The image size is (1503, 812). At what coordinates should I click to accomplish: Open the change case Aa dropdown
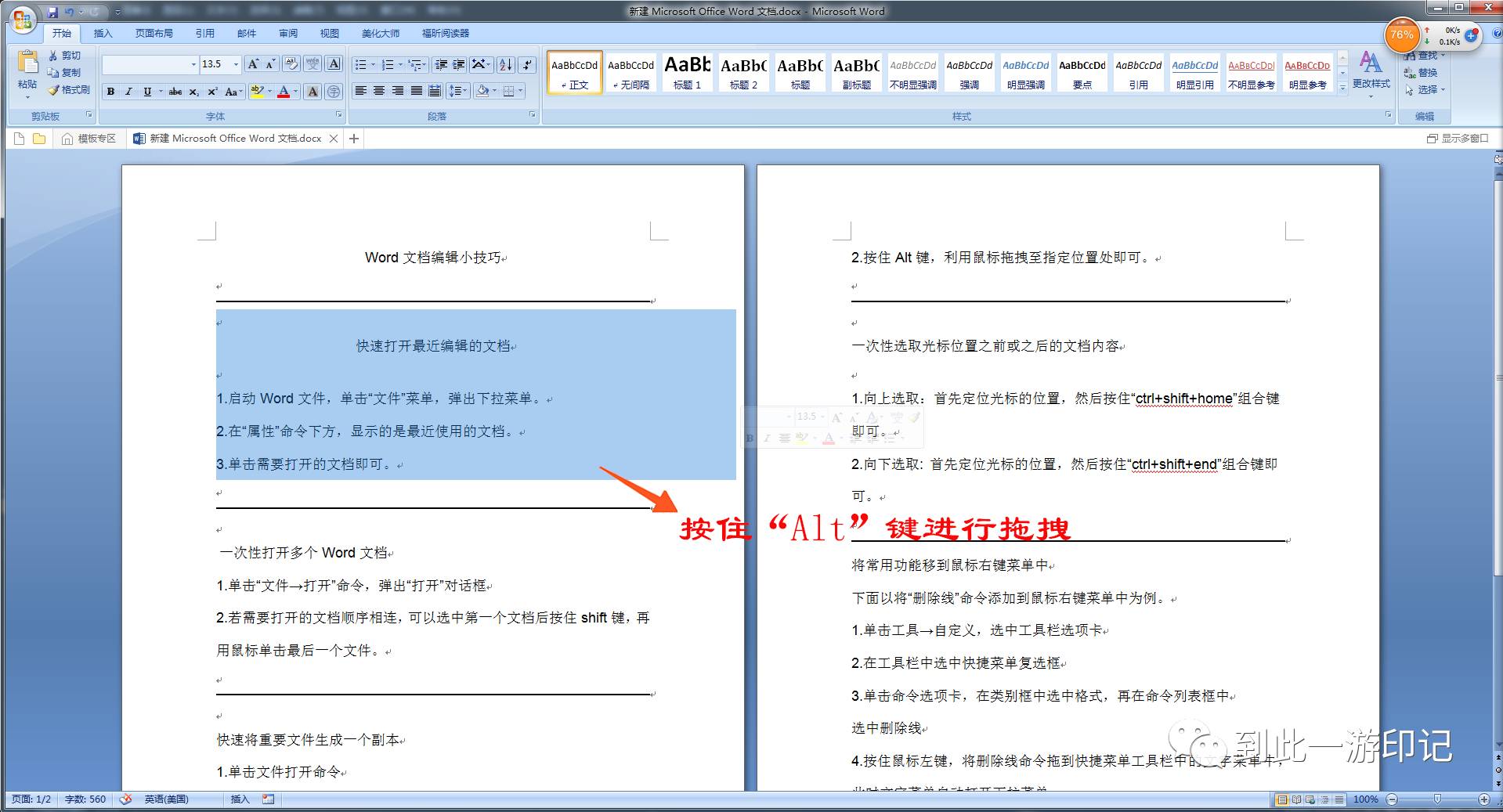pyautogui.click(x=233, y=92)
